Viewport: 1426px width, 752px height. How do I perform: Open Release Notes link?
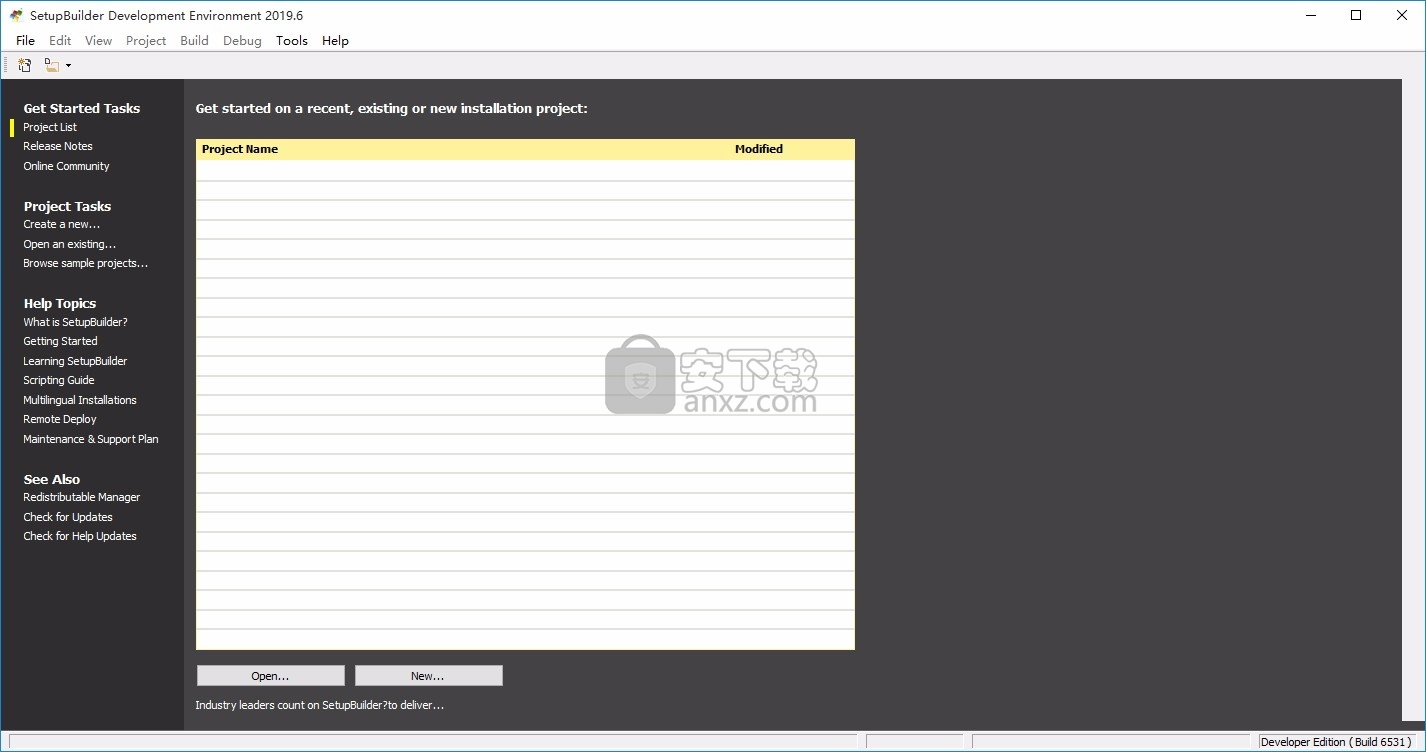(x=58, y=146)
